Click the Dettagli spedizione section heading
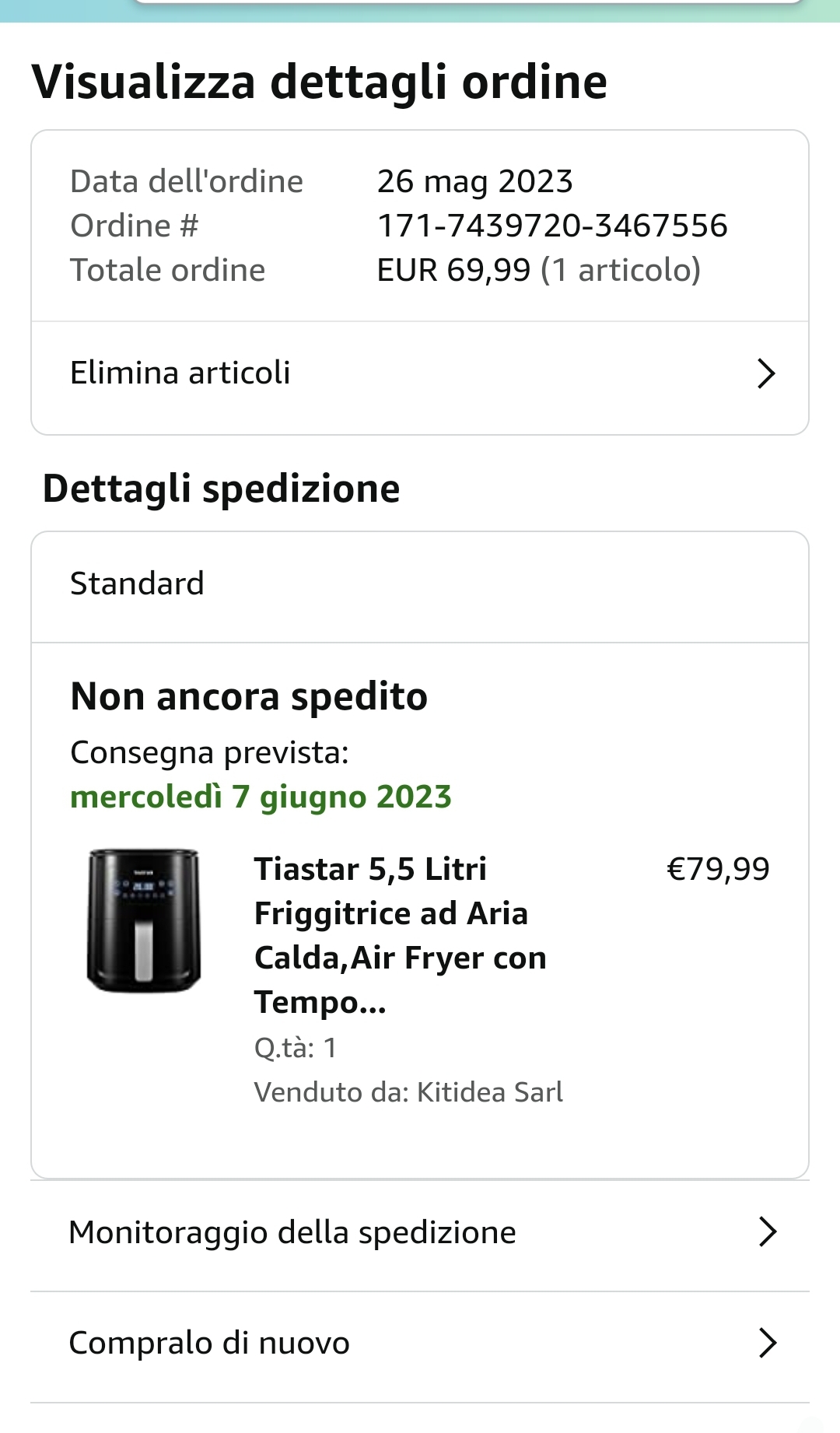 coord(222,489)
